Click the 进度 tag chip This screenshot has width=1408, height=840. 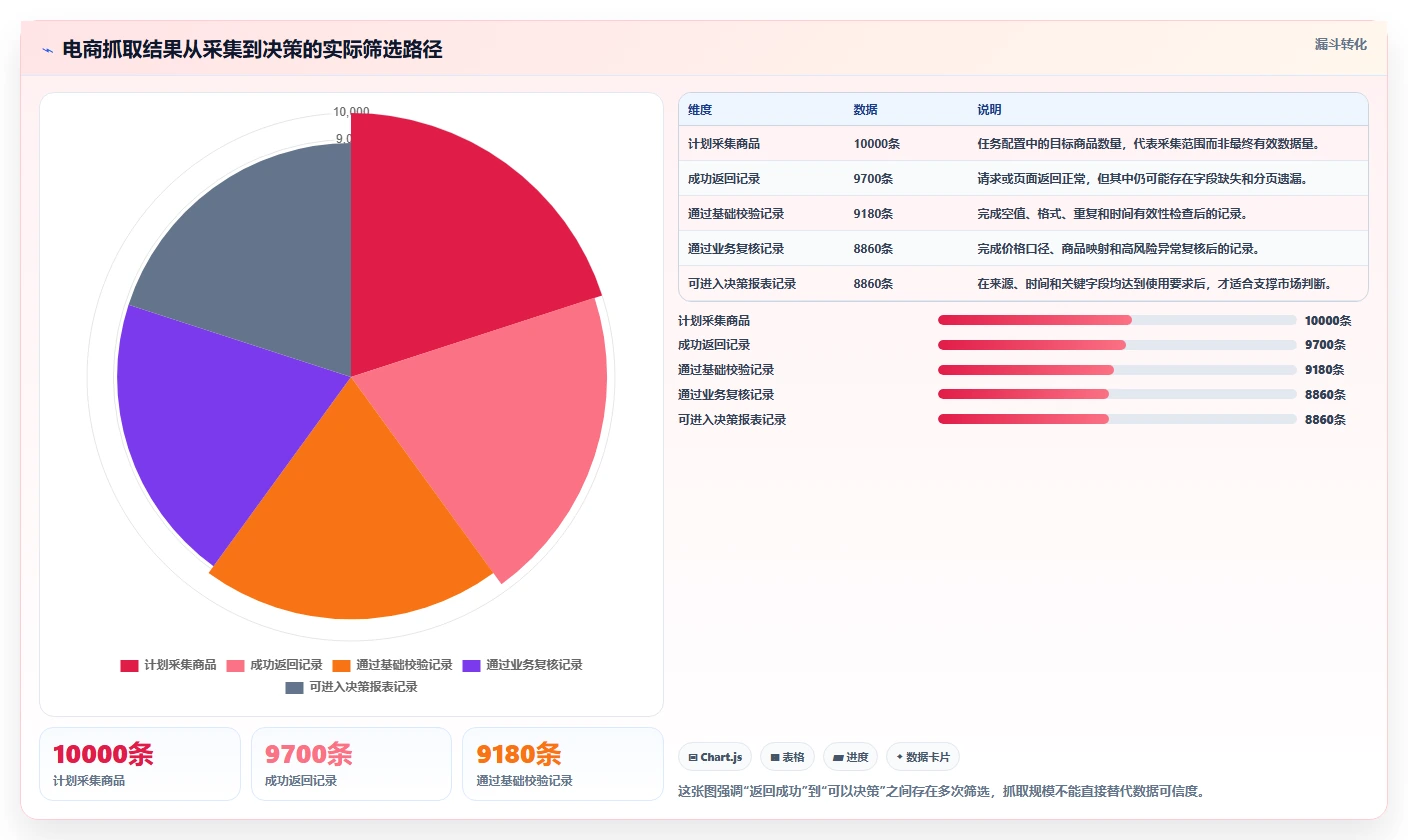[851, 757]
